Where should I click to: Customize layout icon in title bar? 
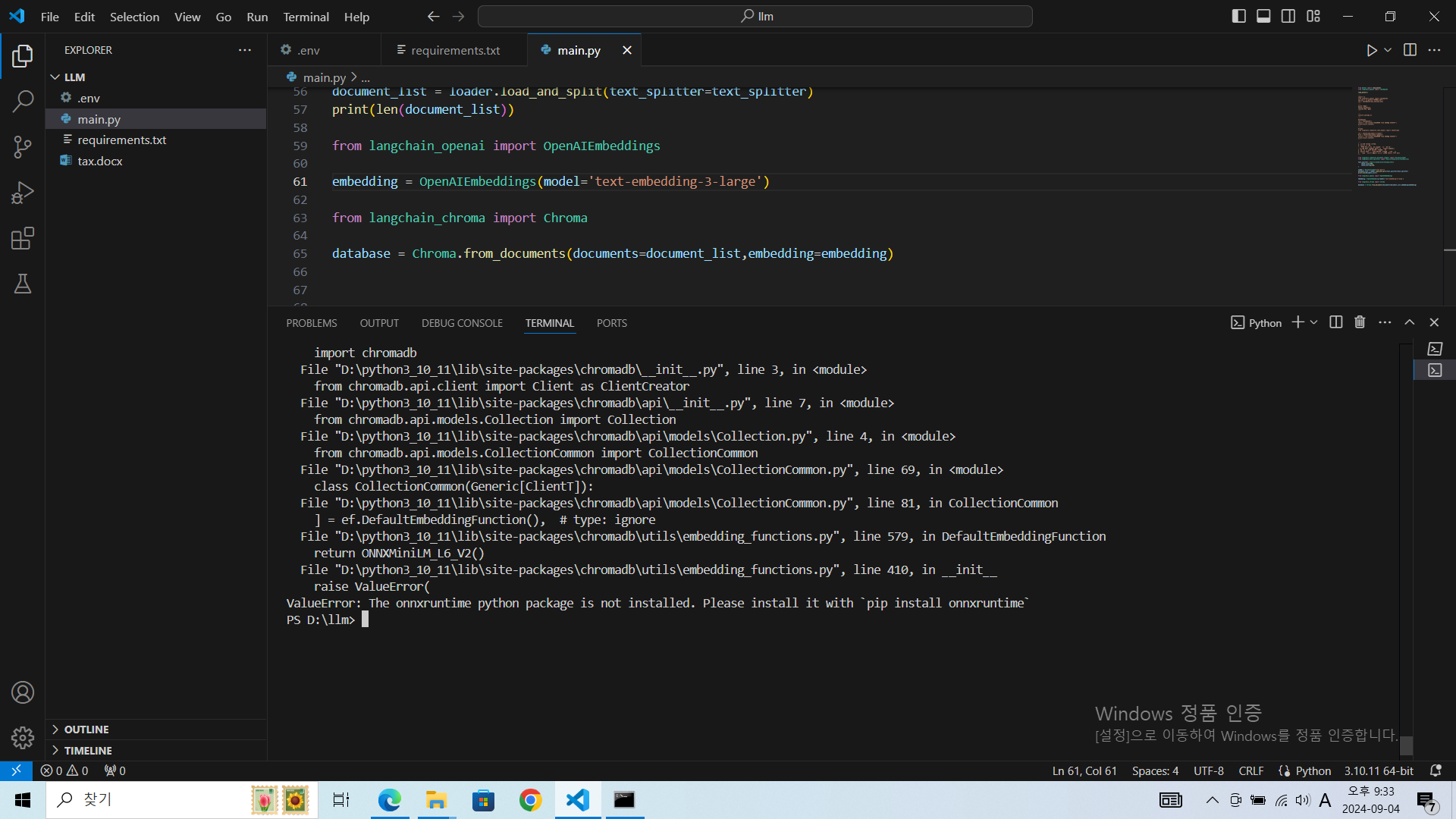click(1313, 16)
